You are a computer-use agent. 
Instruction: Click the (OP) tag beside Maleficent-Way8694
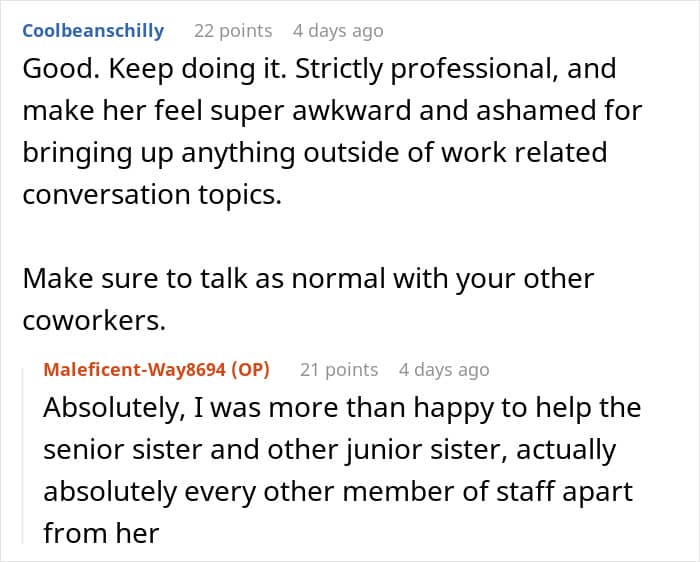250,370
